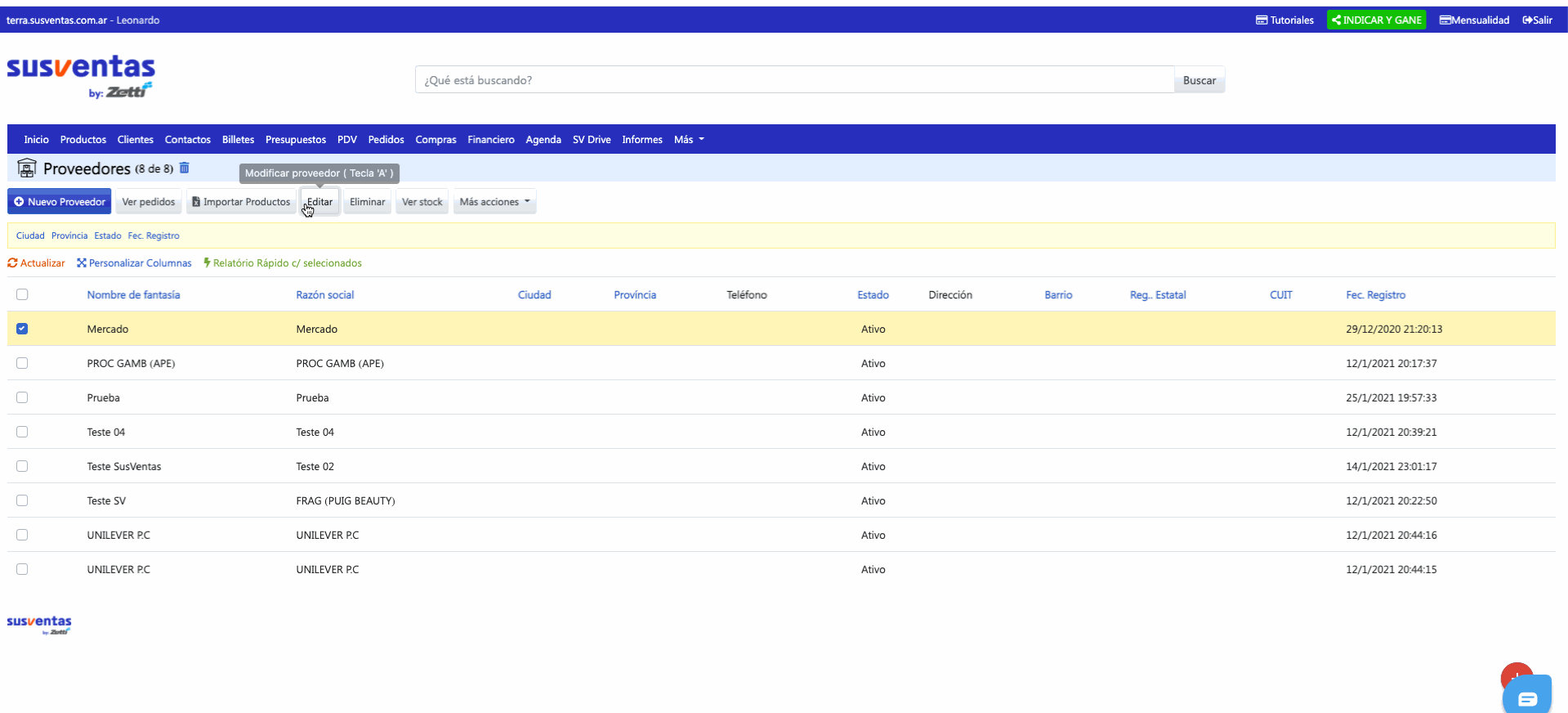
Task: Click 'FRAG (PUIG BEAUTY)' razón social cell
Action: click(346, 500)
